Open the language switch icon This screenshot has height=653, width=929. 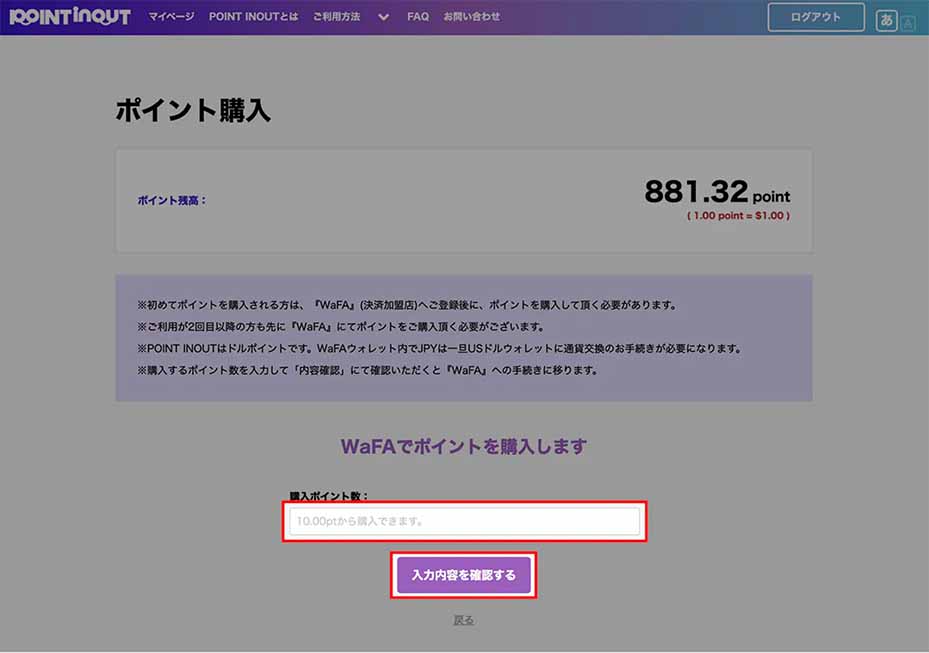(x=895, y=21)
